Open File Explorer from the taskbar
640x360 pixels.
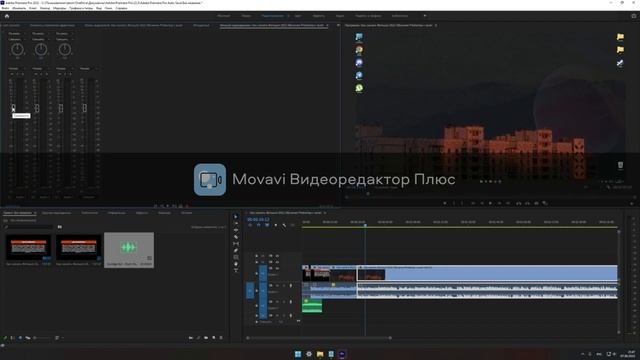tap(320, 354)
